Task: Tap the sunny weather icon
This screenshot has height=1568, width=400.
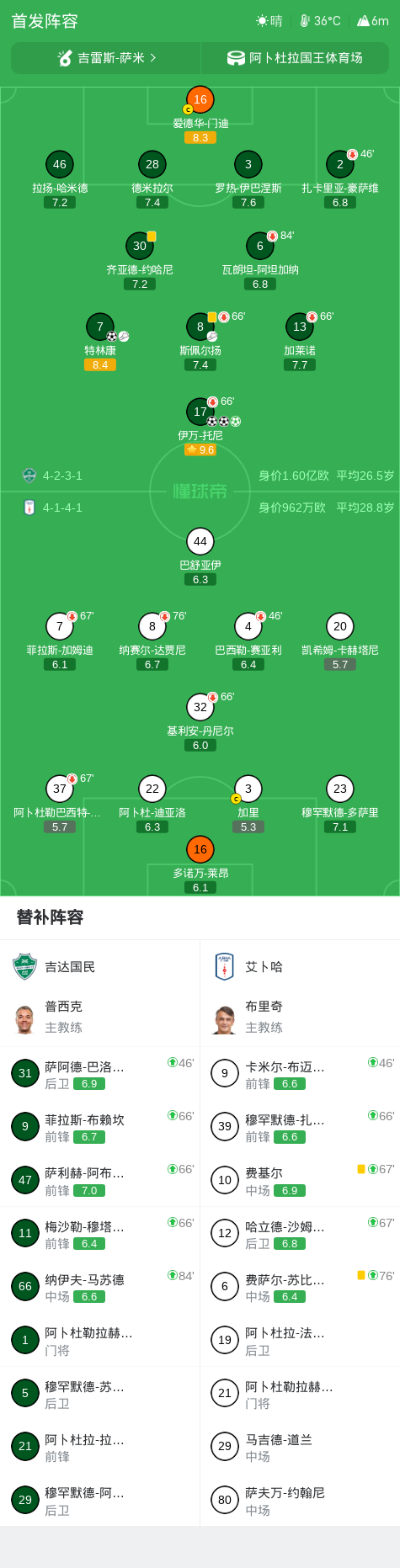Action: [x=262, y=21]
